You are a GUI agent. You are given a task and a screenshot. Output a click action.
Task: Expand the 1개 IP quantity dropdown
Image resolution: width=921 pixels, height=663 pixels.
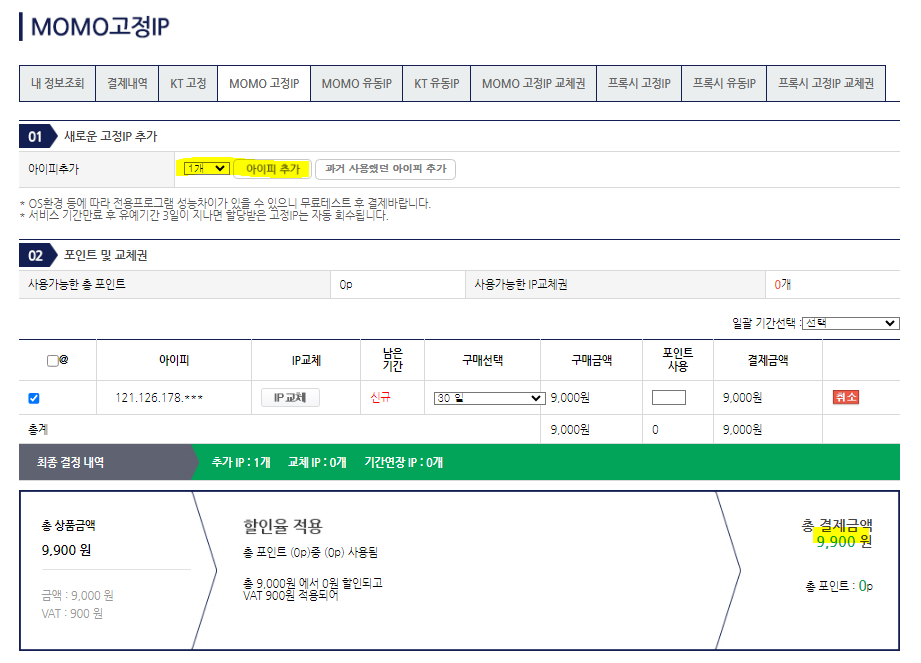tap(206, 169)
